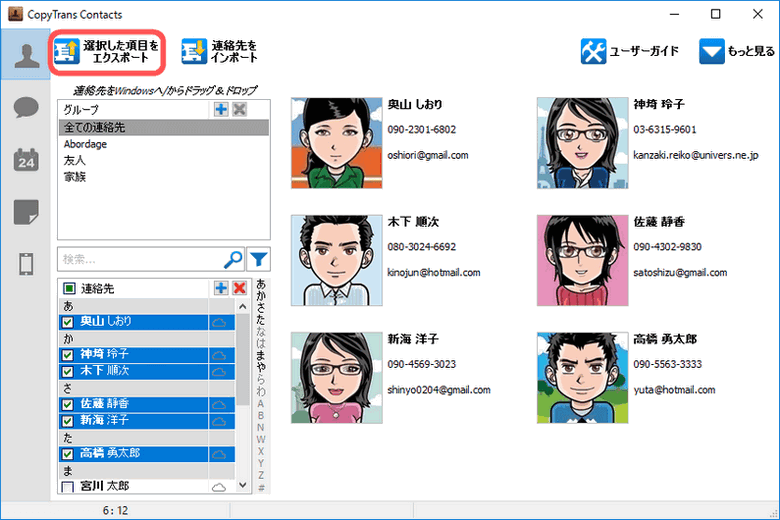Select the 家族 group
This screenshot has width=780, height=520.
[75, 177]
